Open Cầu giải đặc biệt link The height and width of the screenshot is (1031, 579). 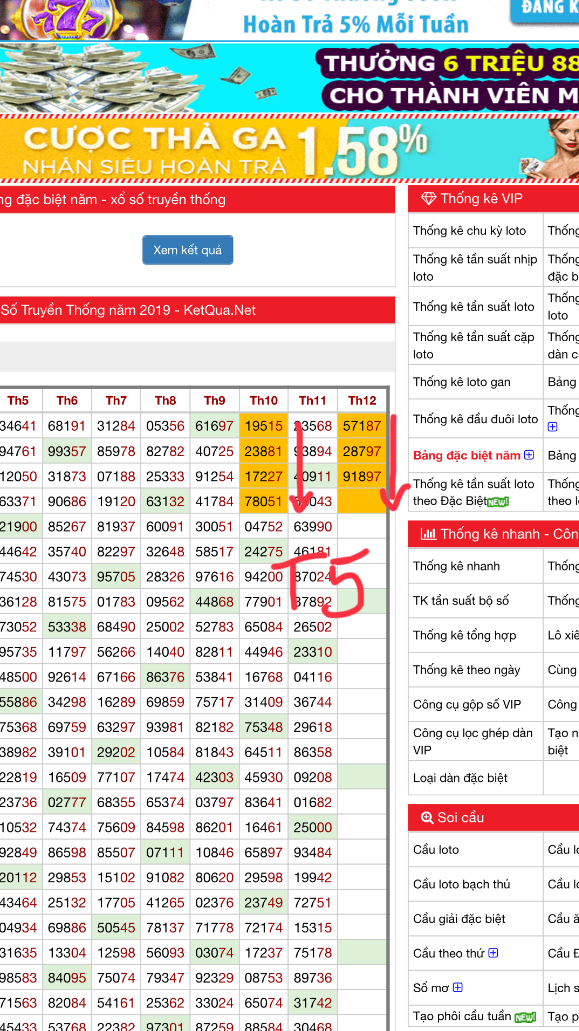[x=459, y=919]
